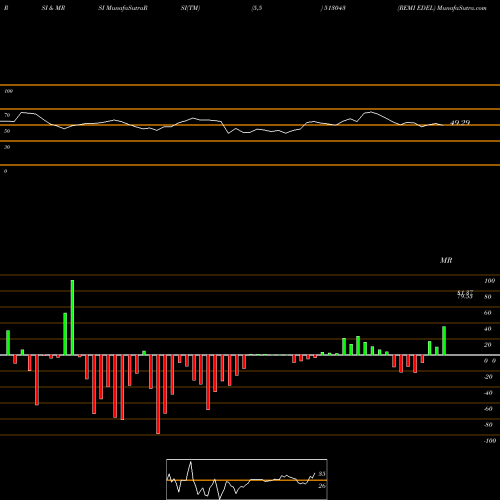Click the SI MunafaSutraR header text
Viewport: 500px width, 500px height.
(x=123, y=8)
